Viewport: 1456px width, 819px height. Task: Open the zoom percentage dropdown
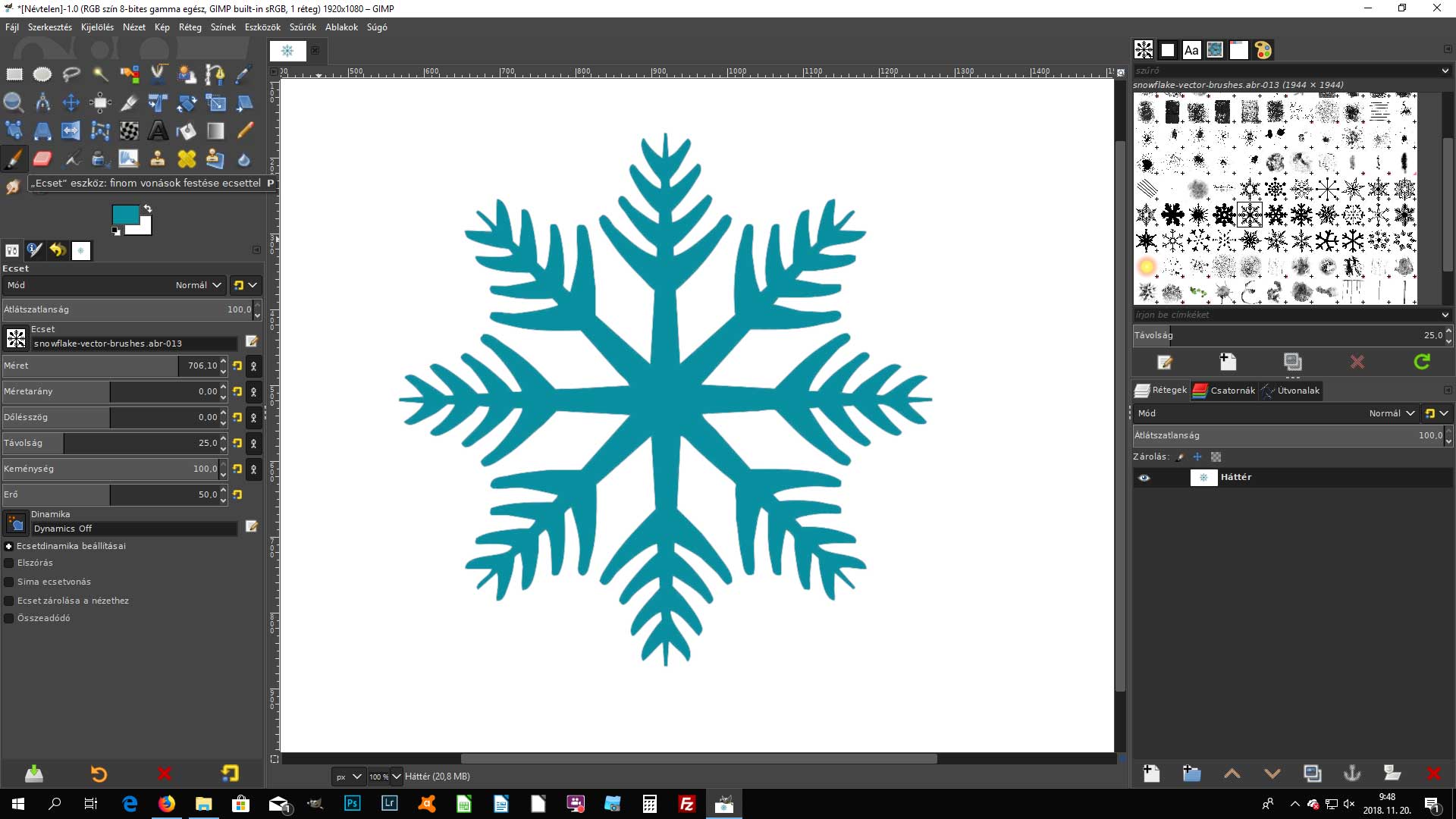[396, 777]
